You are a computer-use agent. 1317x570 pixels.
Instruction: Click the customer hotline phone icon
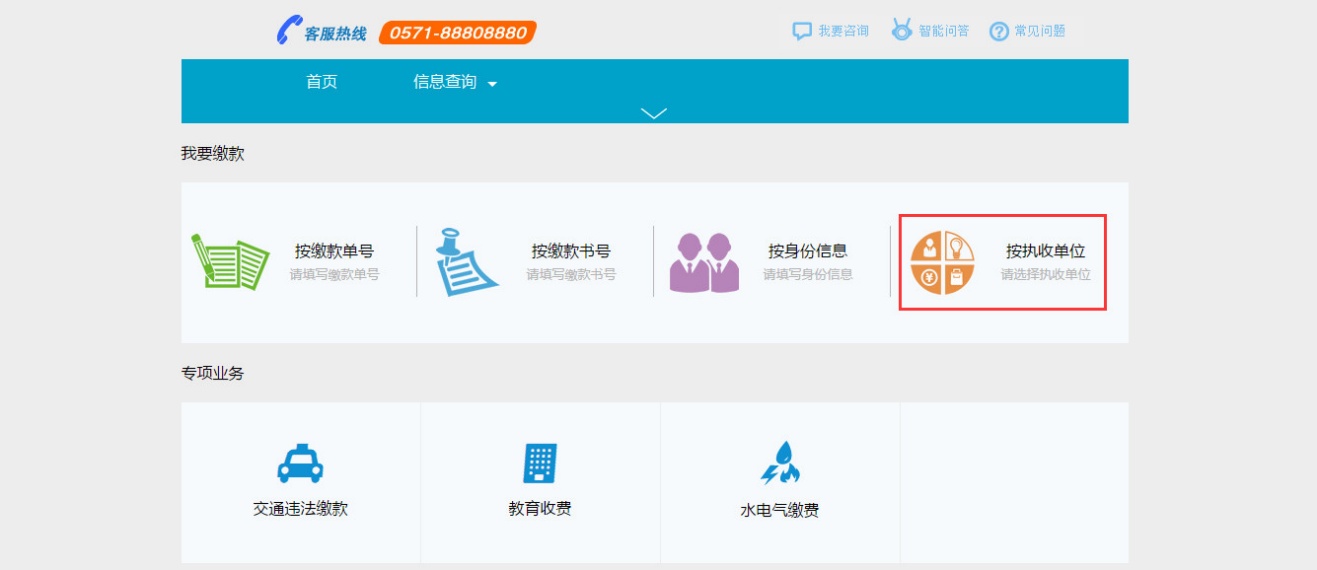click(288, 30)
